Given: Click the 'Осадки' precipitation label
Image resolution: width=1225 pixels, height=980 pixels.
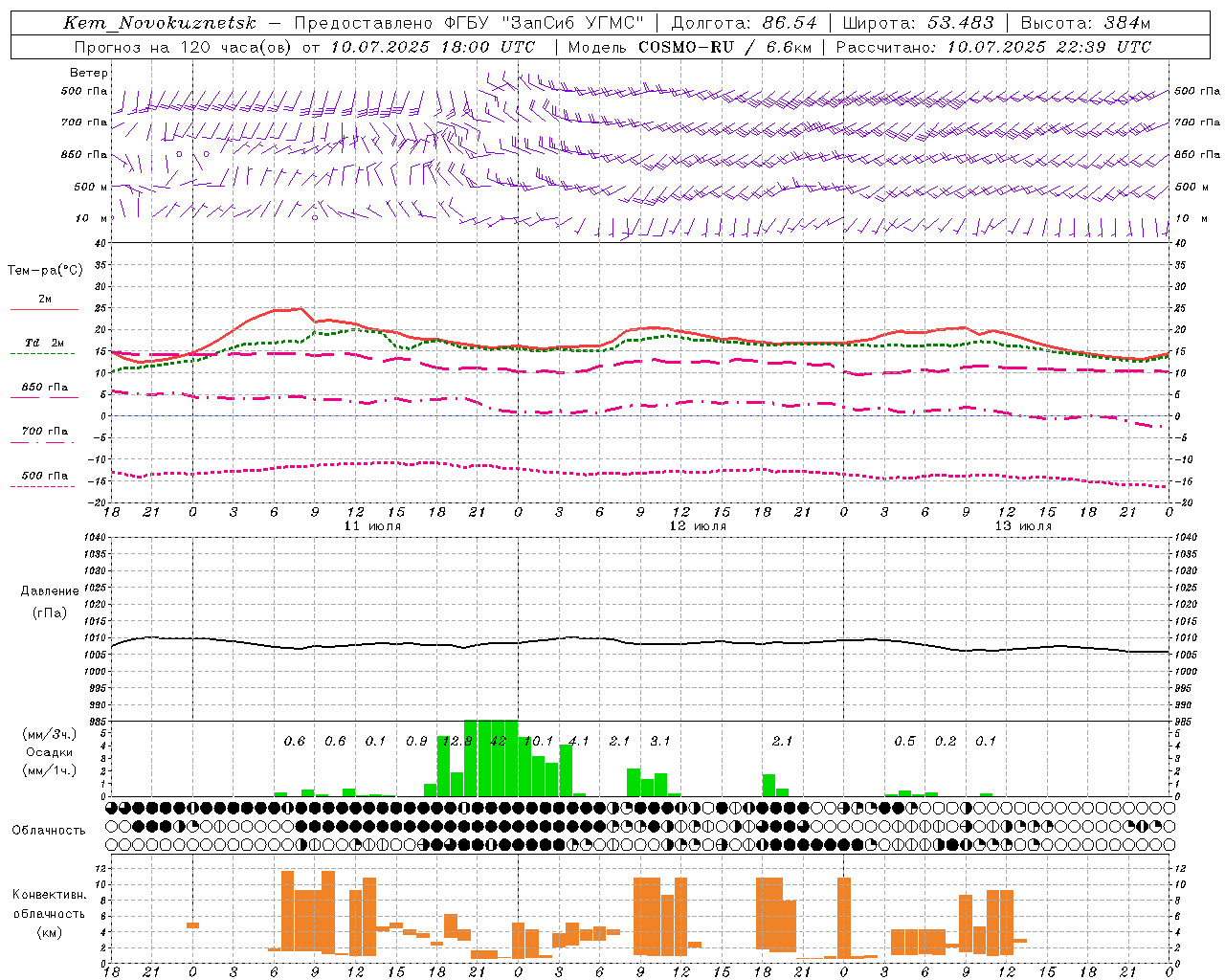Looking at the screenshot, I should (49, 752).
